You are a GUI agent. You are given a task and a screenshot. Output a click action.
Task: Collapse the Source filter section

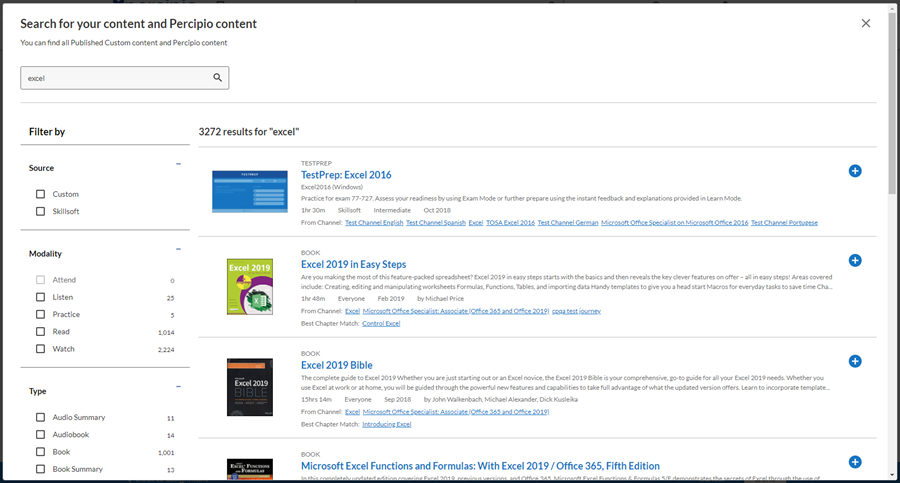179,164
